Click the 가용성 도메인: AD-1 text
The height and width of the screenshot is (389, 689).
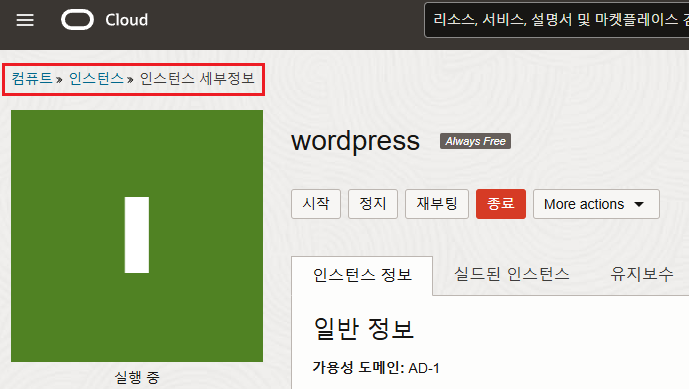(376, 367)
